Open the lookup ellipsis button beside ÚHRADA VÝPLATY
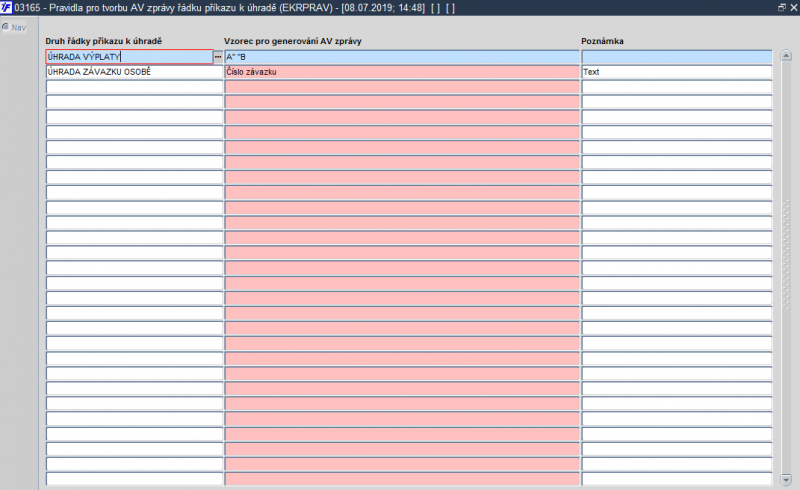Viewport: 800px width, 490px height. 218,57
